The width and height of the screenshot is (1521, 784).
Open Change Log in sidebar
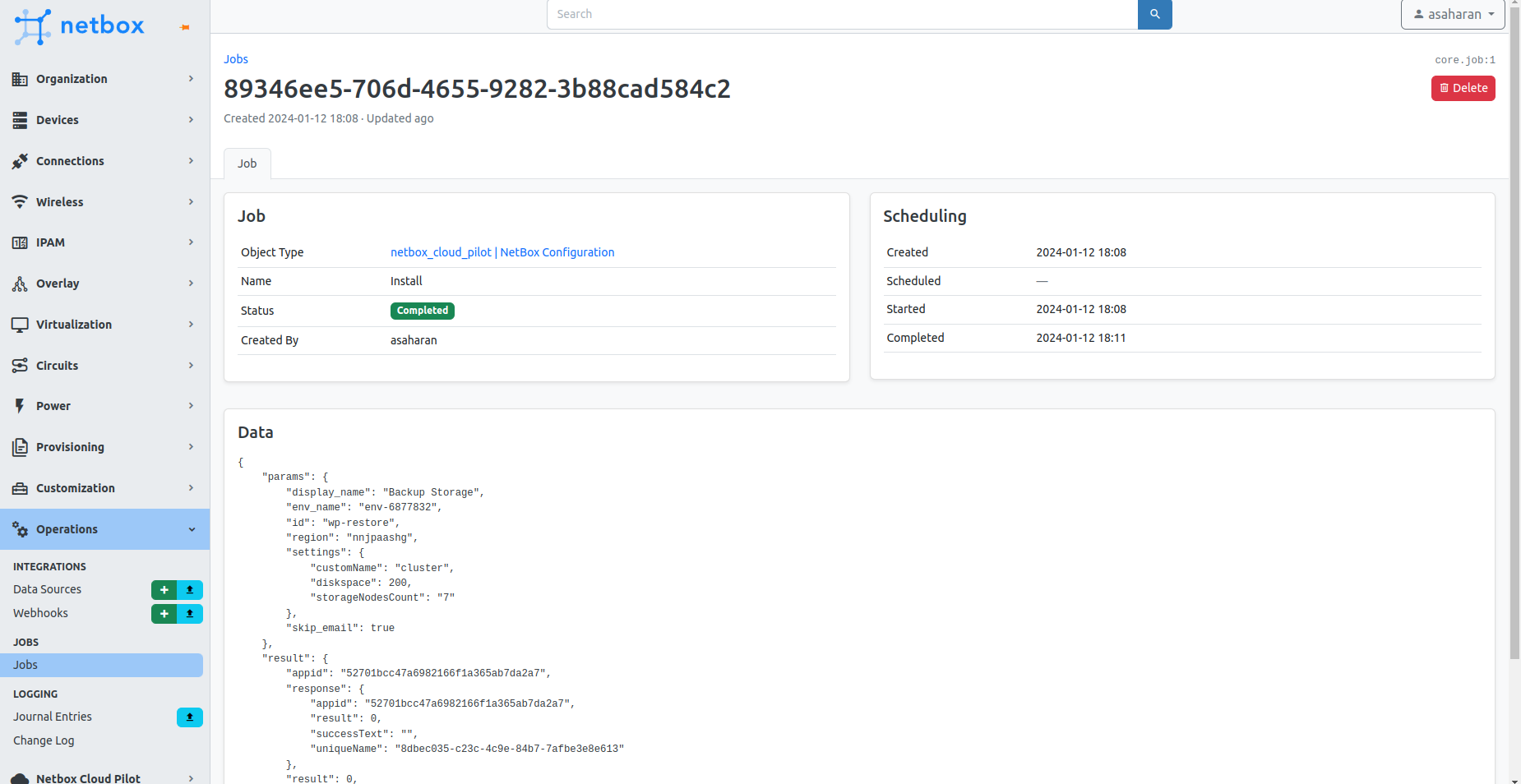click(44, 740)
